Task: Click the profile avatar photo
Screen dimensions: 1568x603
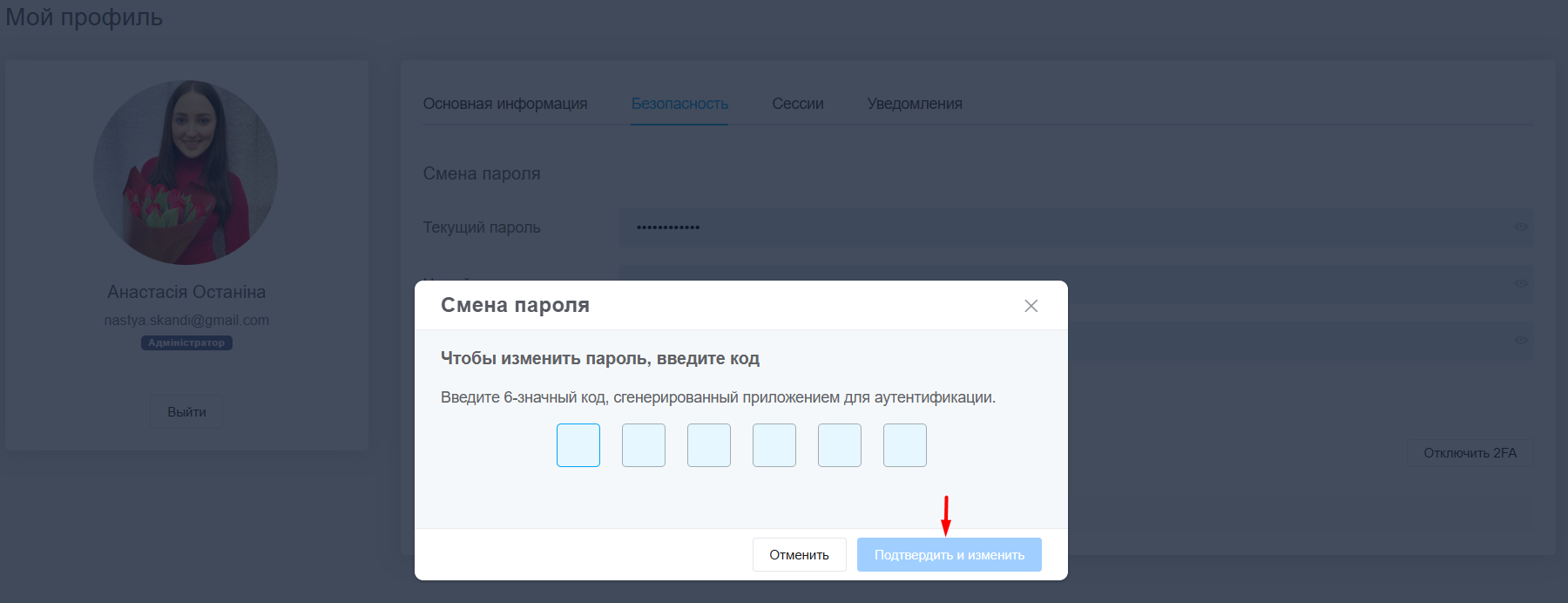Action: 186,173
